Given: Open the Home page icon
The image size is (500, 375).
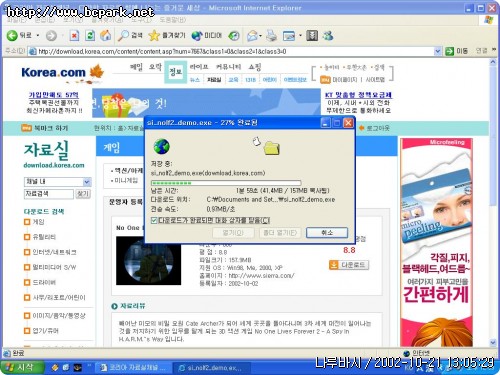Looking at the screenshot, I should pos(106,35).
